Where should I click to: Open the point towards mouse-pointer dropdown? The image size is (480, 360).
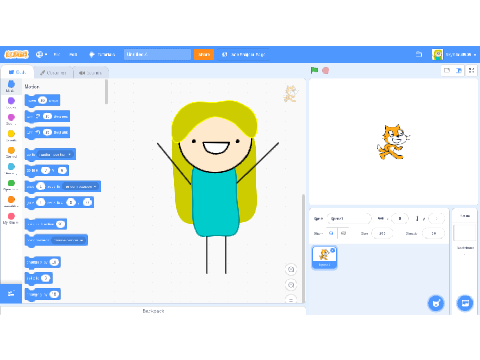click(x=69, y=240)
